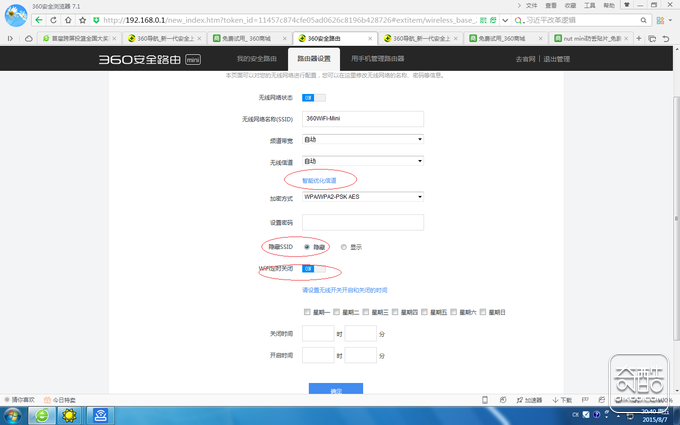Open the colorful extensions icon beside search box
Screen dimensions: 680x425
tap(660, 20)
